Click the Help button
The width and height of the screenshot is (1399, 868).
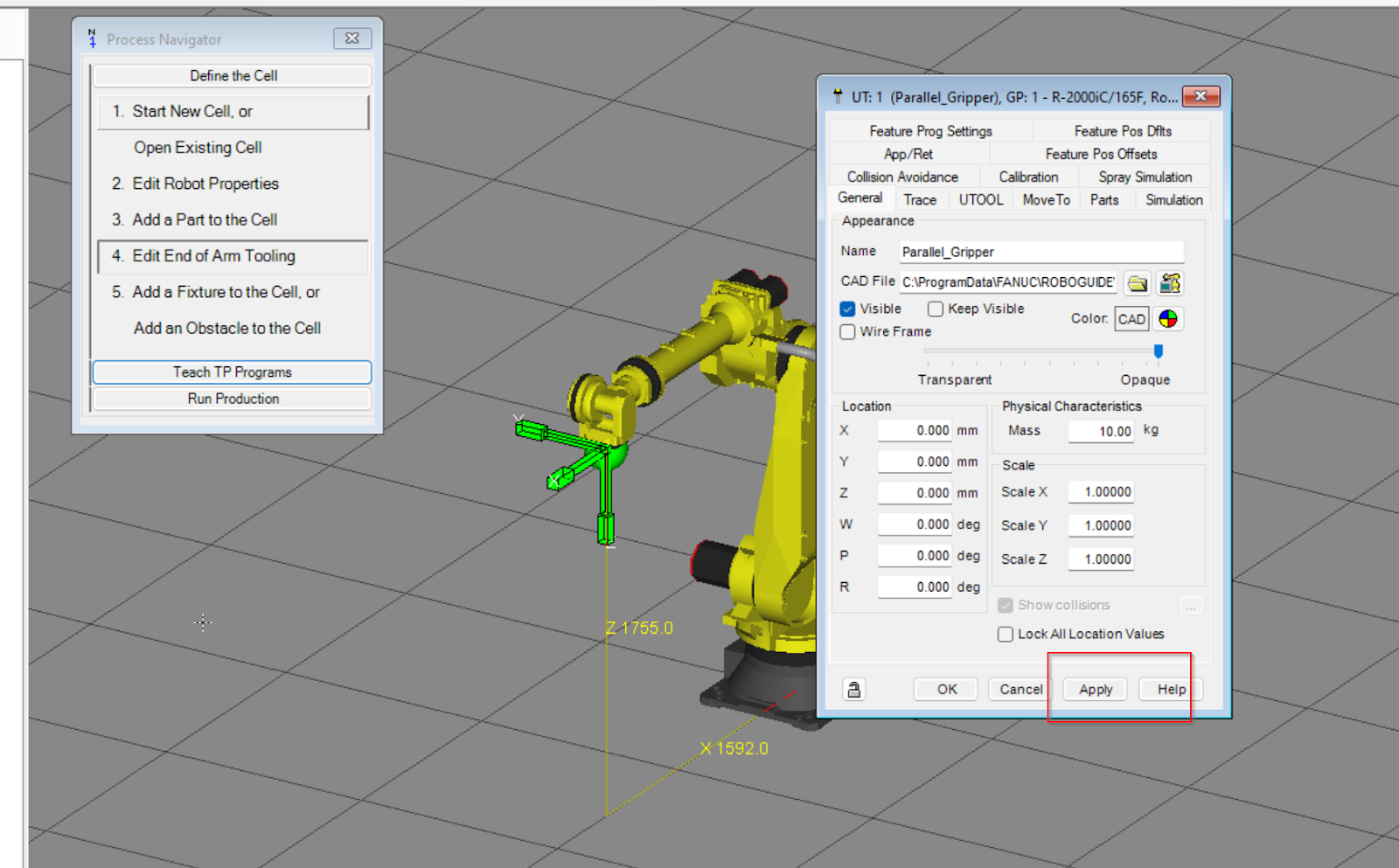click(1172, 689)
